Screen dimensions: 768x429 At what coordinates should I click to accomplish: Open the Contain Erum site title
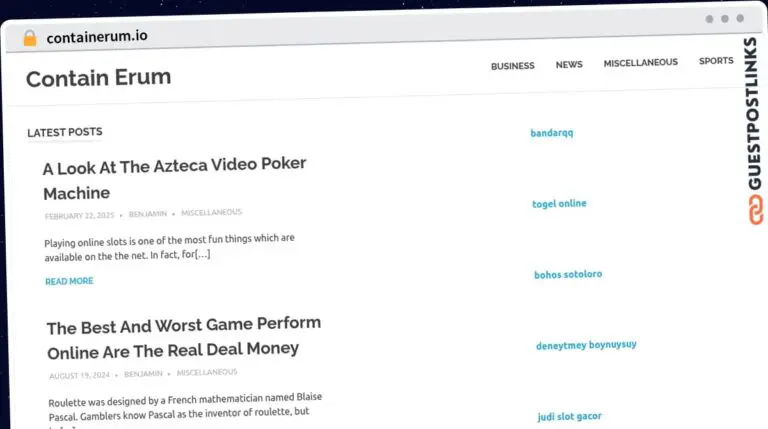(x=98, y=77)
